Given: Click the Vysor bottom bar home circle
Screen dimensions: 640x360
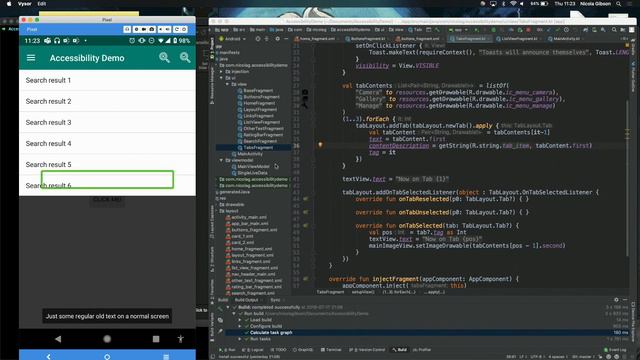Looking at the screenshot, I should click(107, 357).
